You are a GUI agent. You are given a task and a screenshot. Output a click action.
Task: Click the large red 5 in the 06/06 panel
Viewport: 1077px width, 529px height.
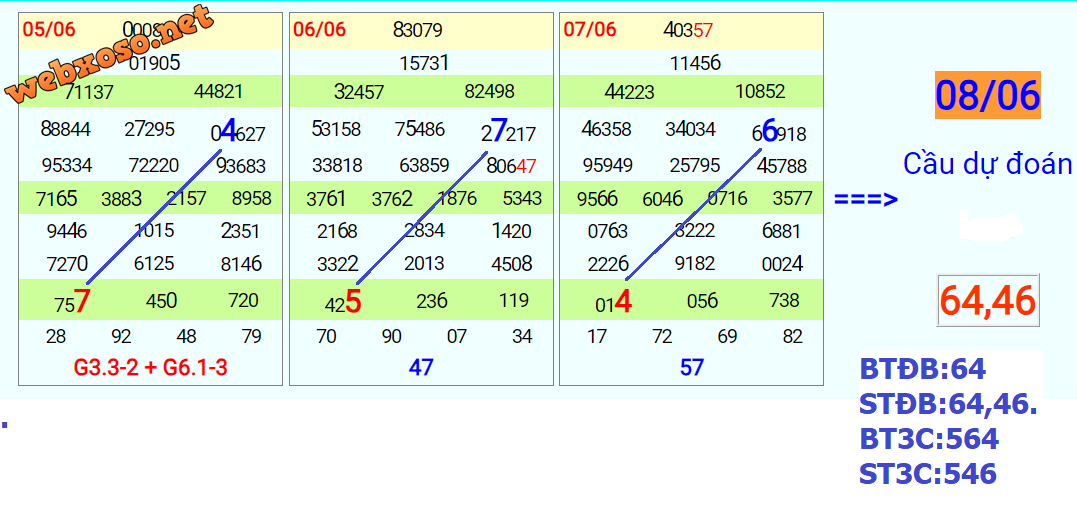click(x=353, y=300)
